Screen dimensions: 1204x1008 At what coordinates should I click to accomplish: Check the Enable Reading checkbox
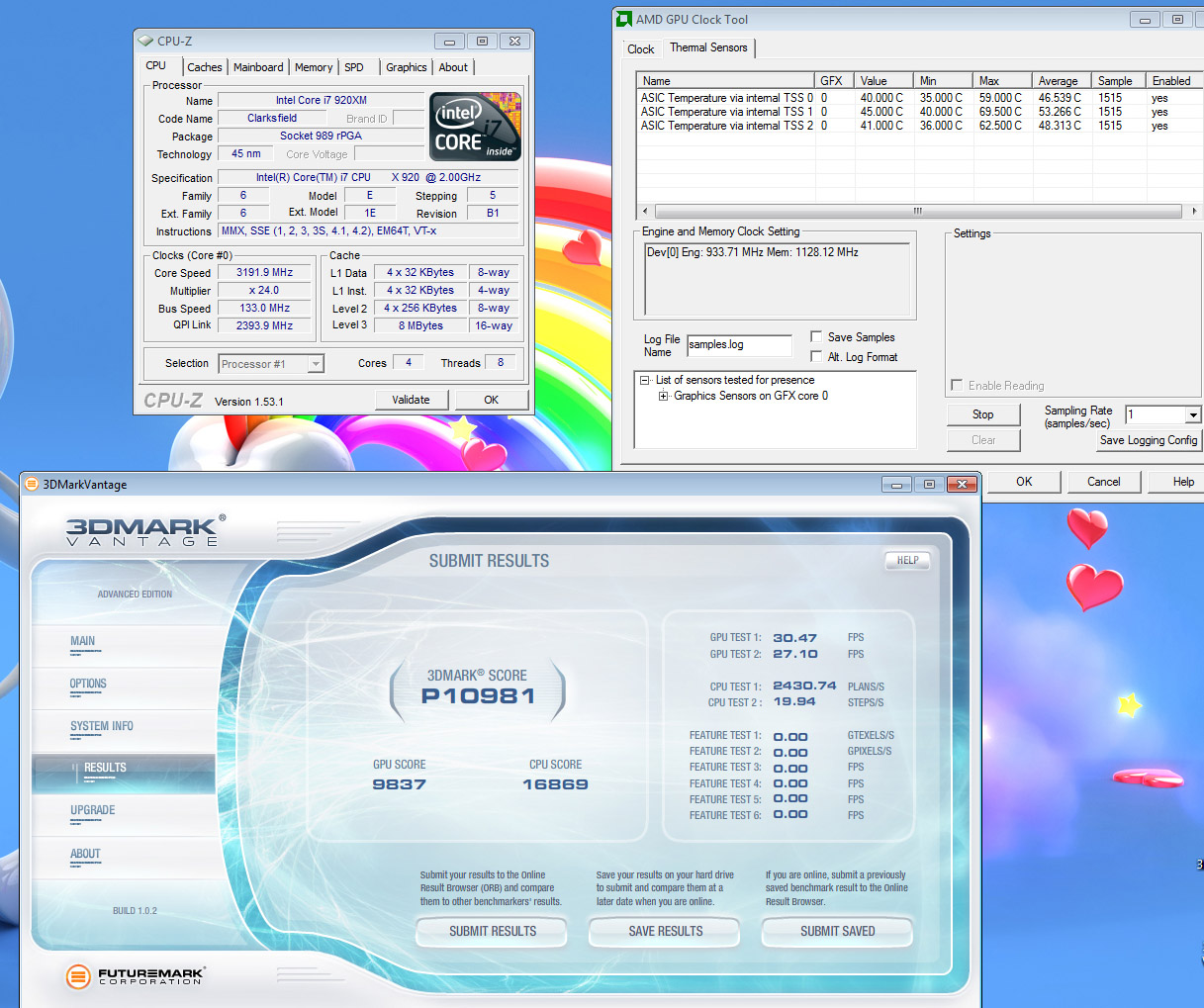(957, 385)
